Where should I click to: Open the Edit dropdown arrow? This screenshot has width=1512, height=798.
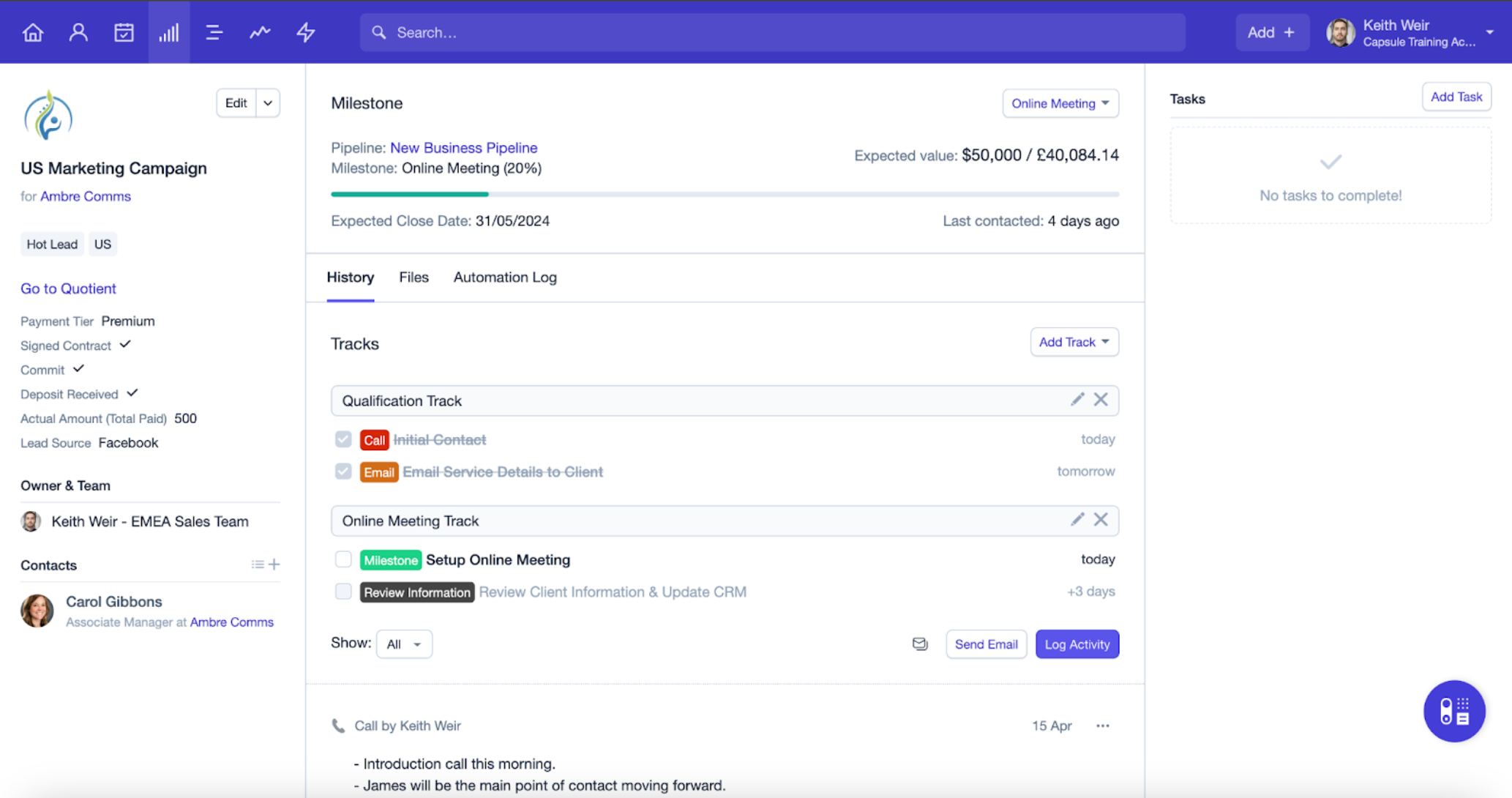(268, 103)
